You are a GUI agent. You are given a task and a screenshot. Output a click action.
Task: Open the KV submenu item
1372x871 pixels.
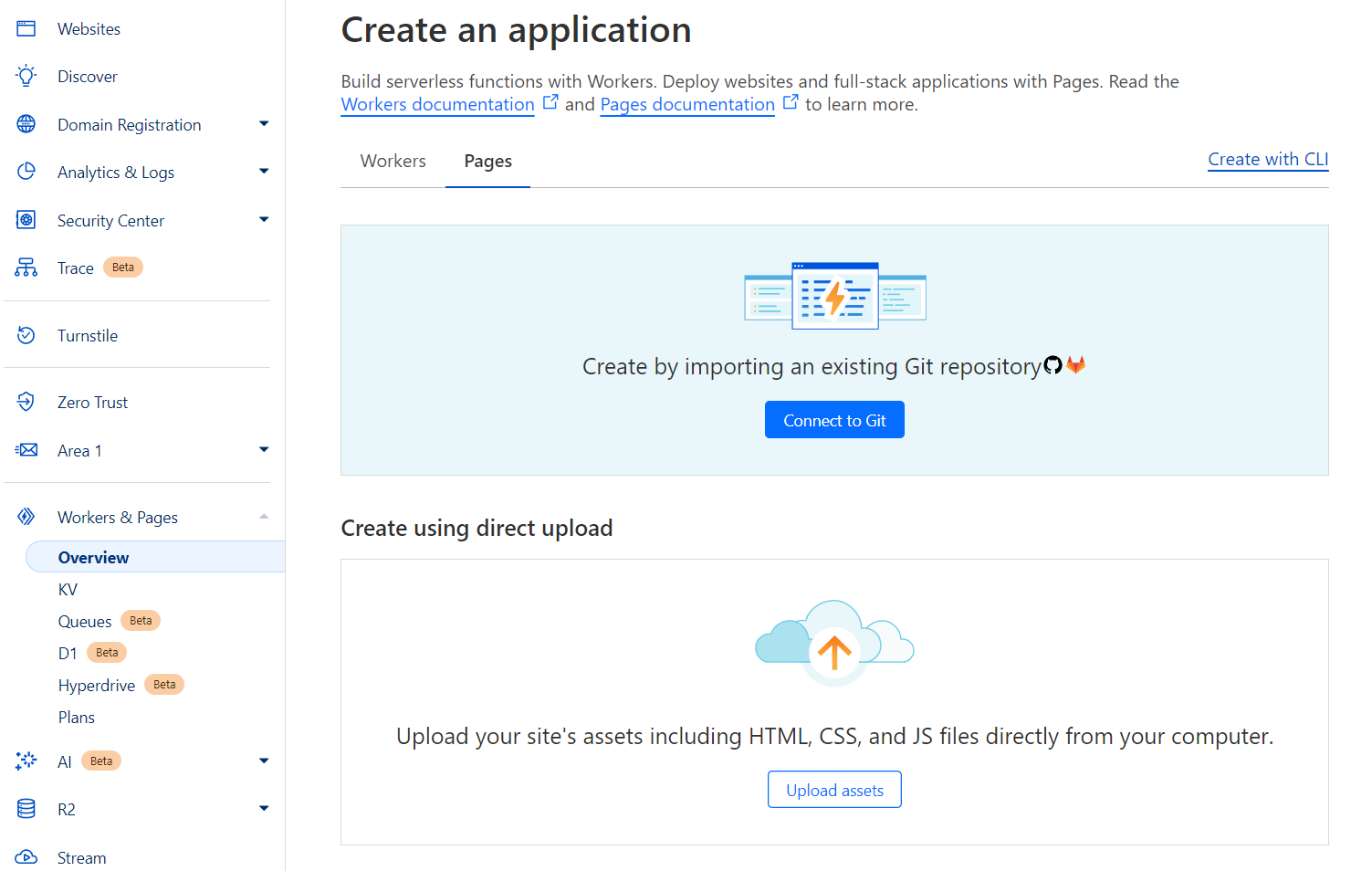(x=68, y=590)
